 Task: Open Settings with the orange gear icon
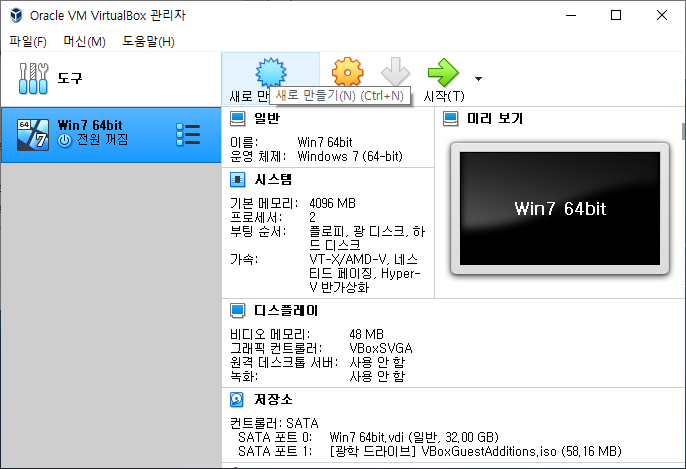[347, 71]
